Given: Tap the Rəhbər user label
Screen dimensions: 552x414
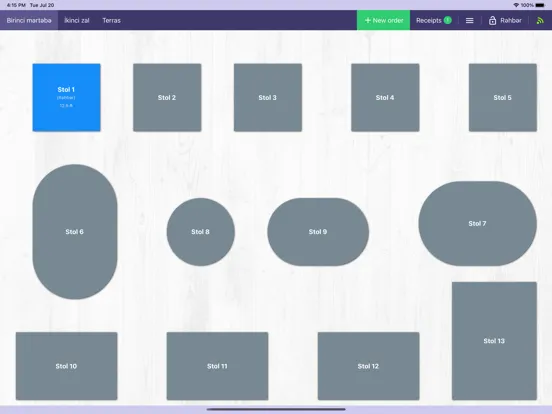Looking at the screenshot, I should (511, 20).
